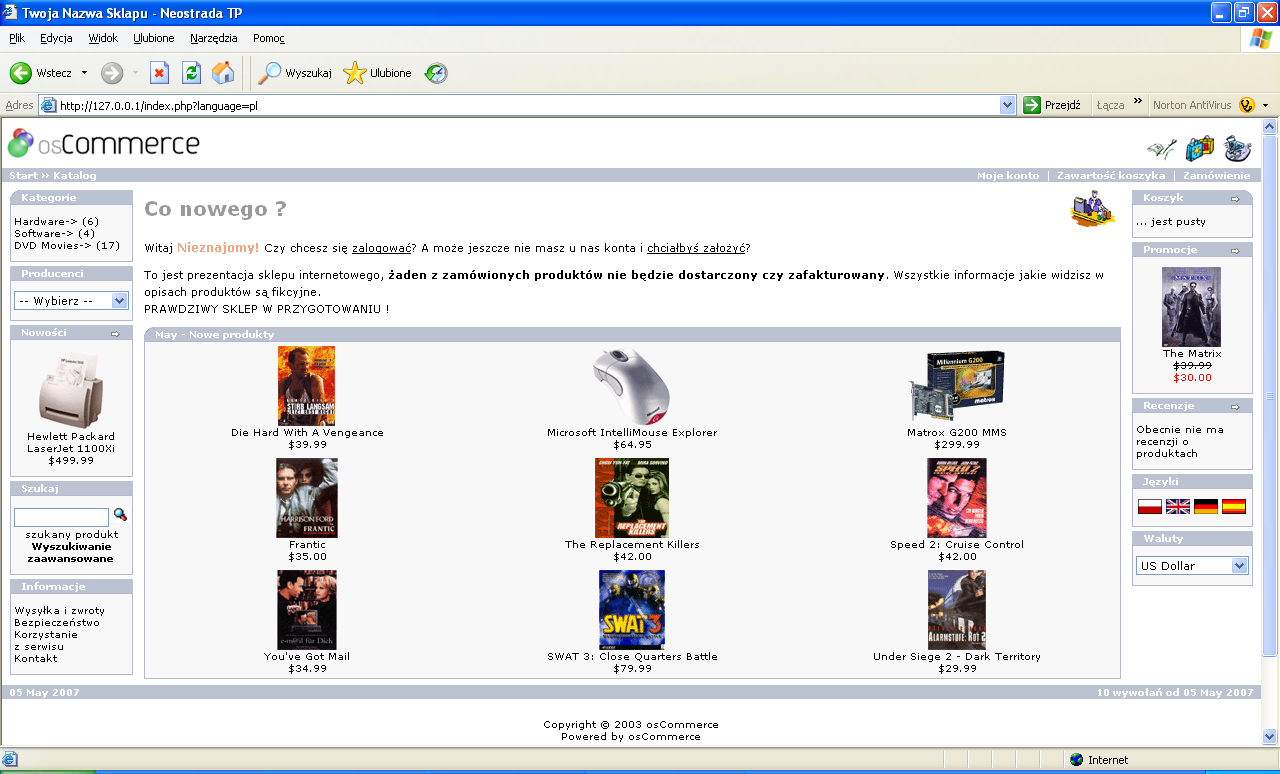Viewport: 1280px width, 774px height.
Task: Click the Katalog breadcrumb link
Action: click(x=75, y=175)
